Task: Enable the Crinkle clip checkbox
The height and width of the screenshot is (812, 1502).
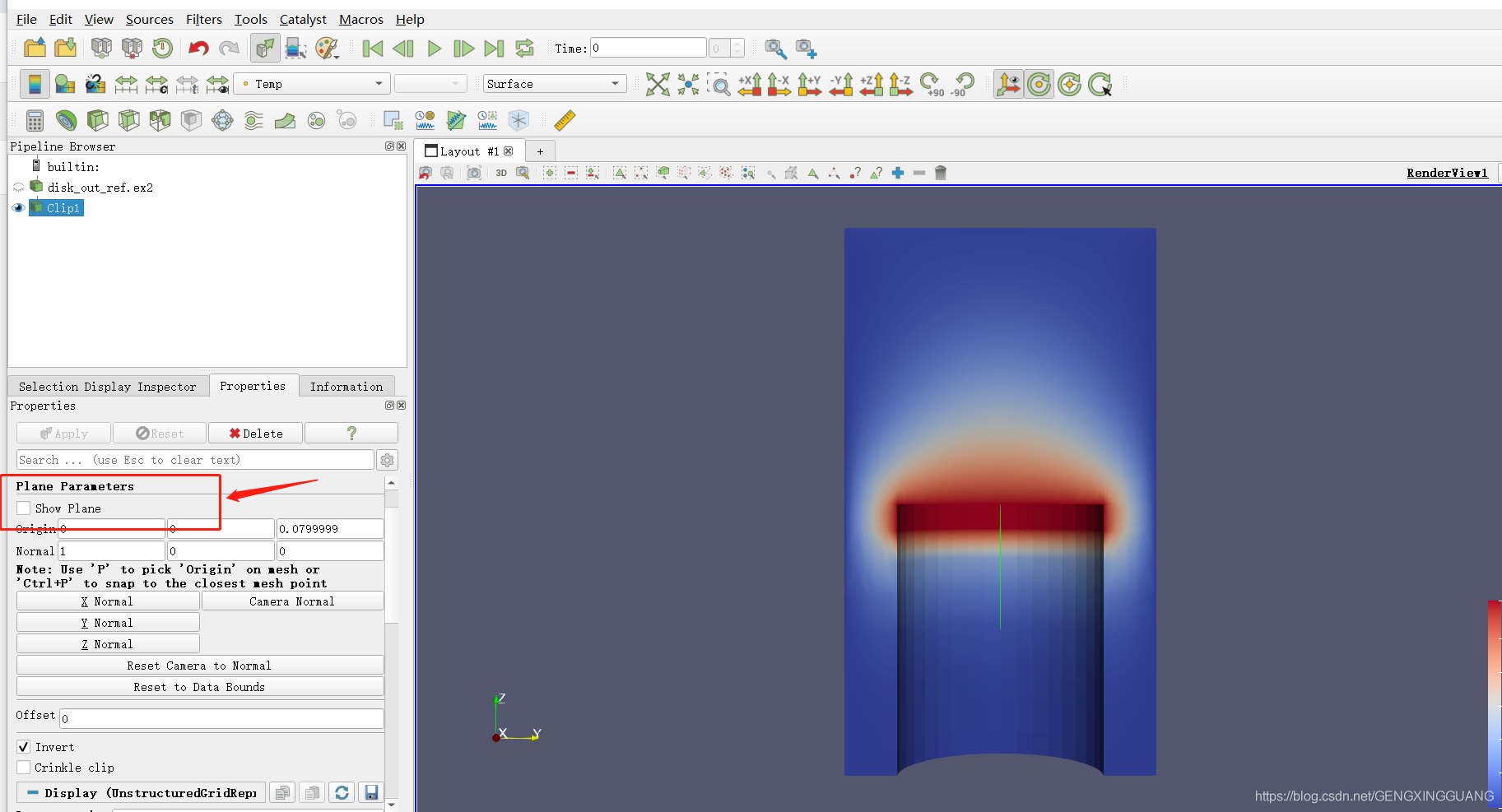Action: [24, 768]
